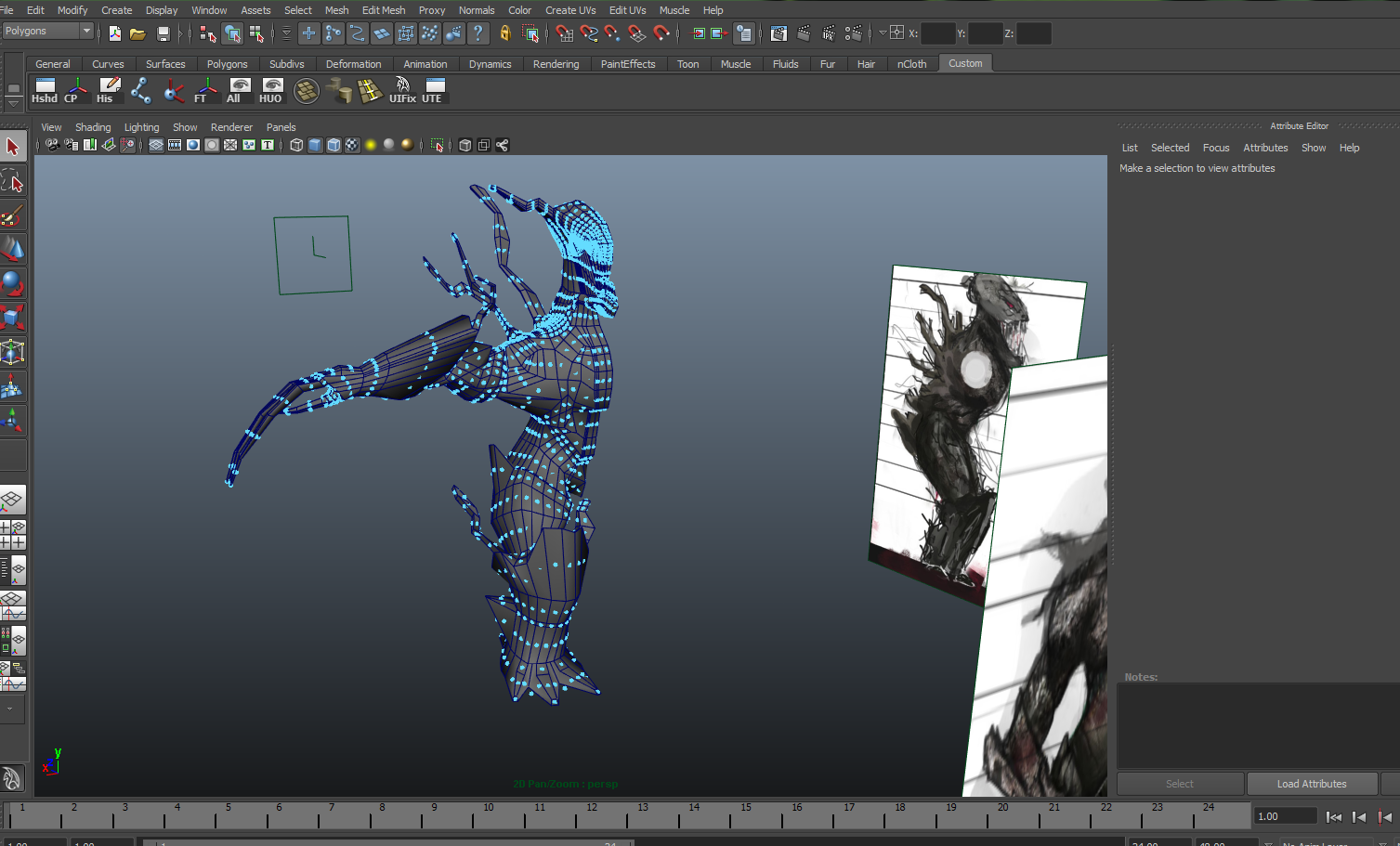Open the Shading menu in viewport panel
This screenshot has width=1400, height=846.
(92, 127)
